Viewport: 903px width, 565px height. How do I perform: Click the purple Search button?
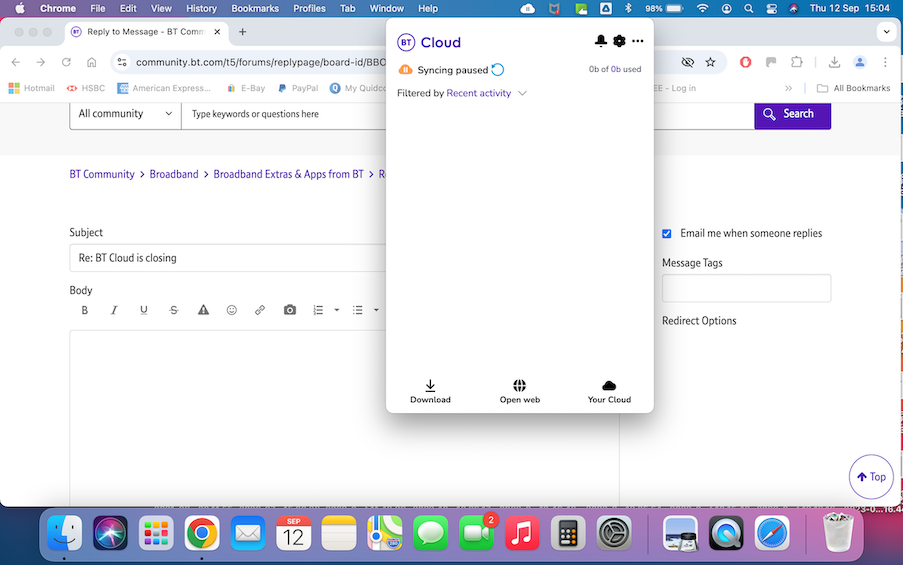tap(792, 114)
